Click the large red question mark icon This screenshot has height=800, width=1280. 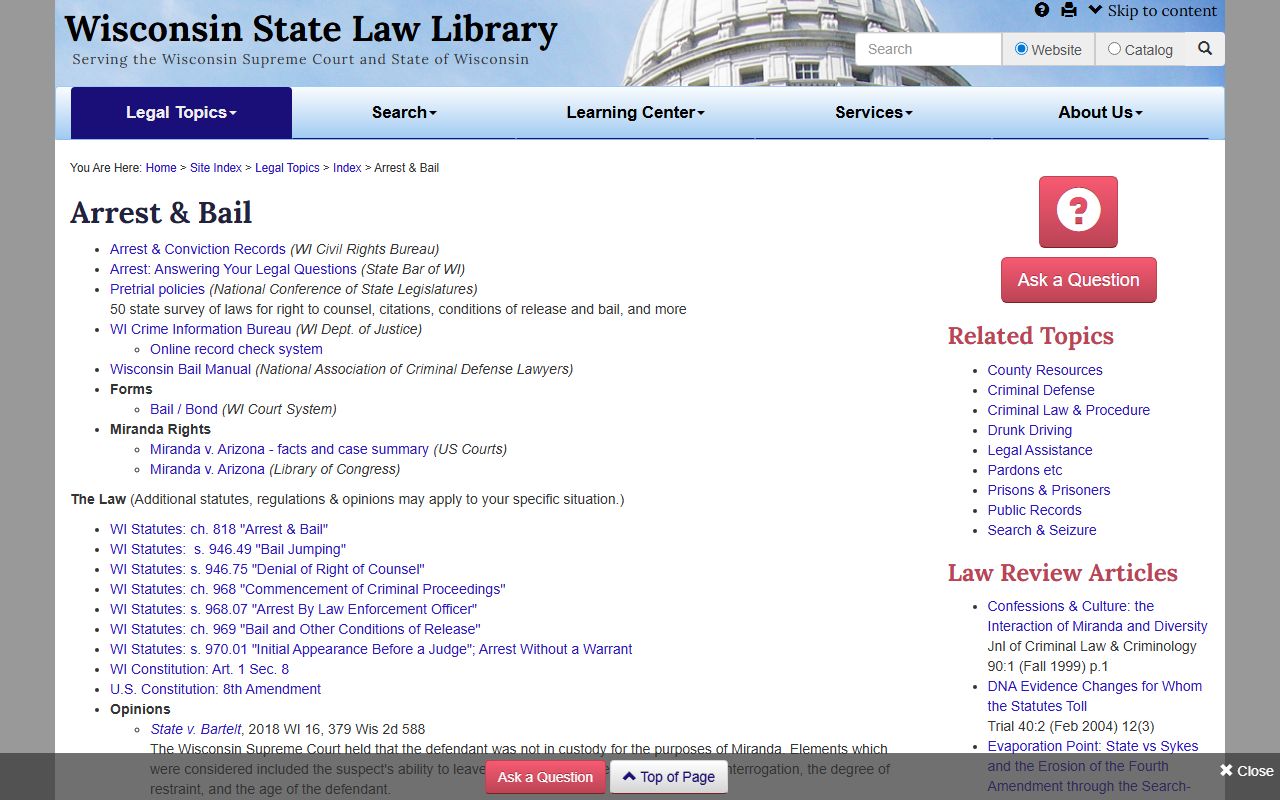[1078, 212]
